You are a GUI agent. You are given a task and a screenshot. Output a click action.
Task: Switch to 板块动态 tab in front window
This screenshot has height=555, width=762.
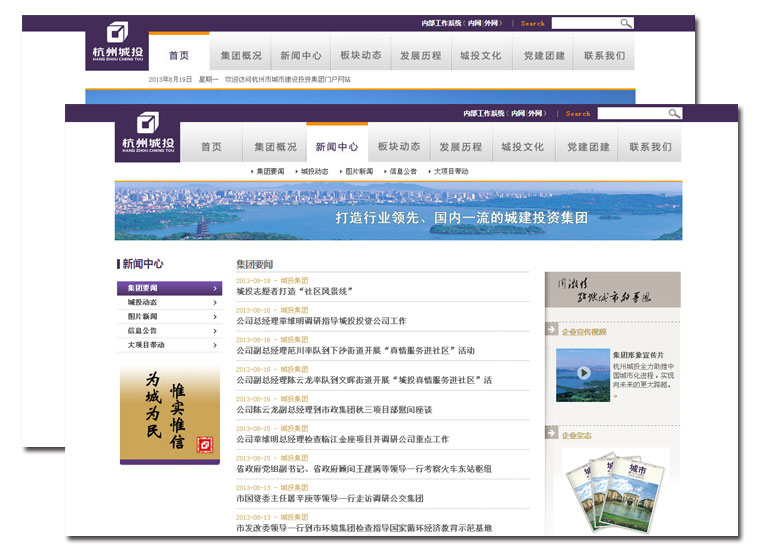click(399, 147)
